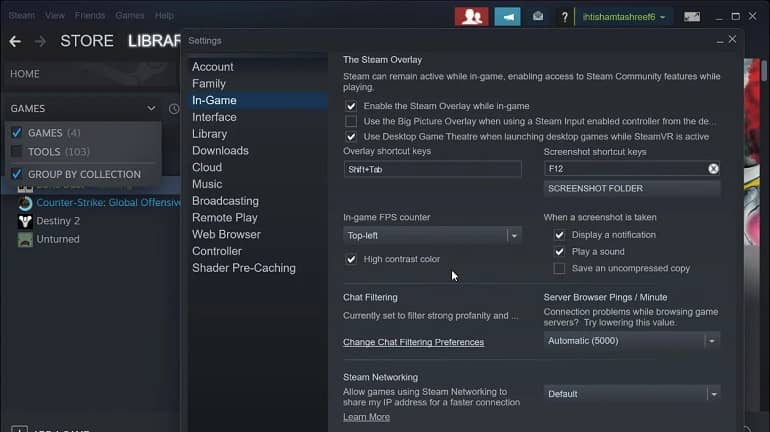Toggle Use Desktop Game Theatre checkbox
Screen dimensions: 770x432
click(351, 136)
